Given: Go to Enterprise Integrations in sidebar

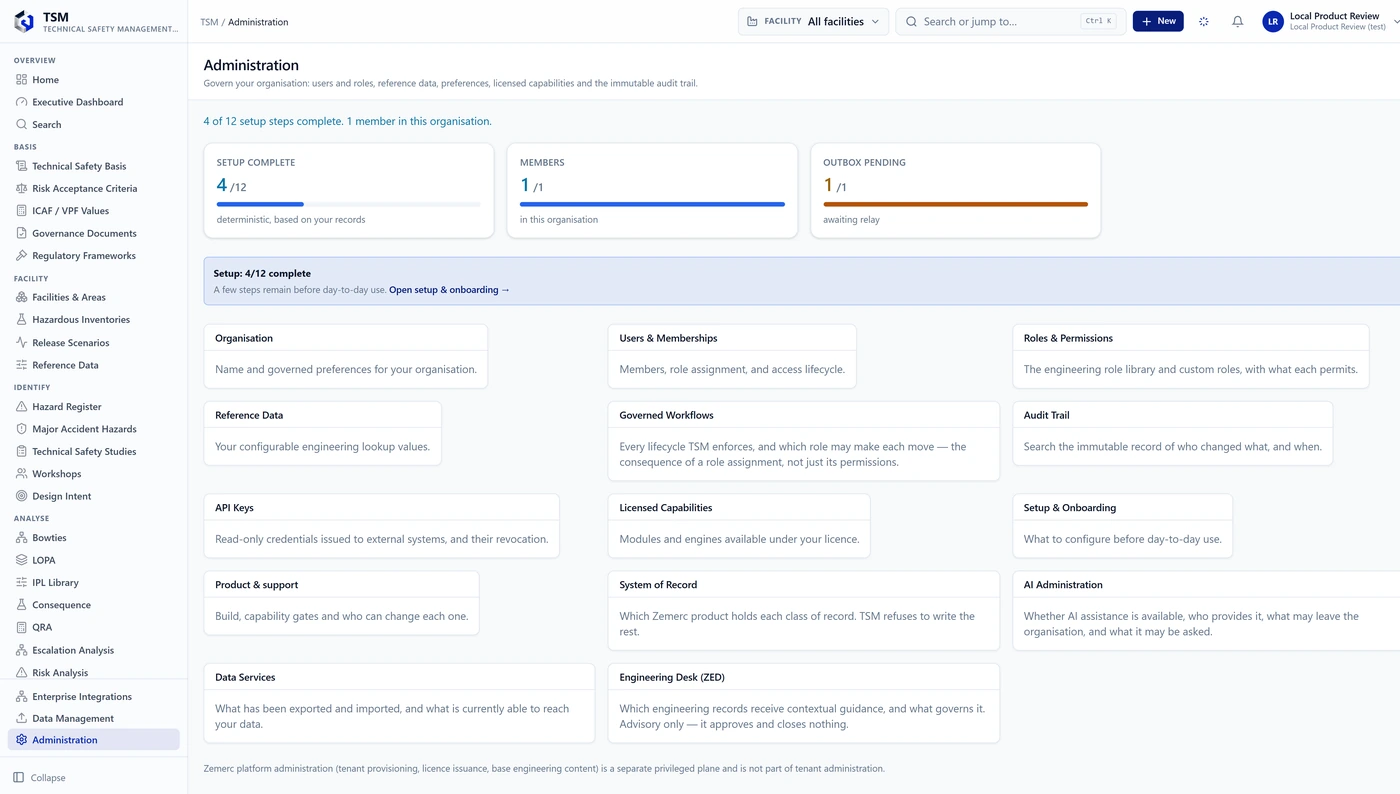Looking at the screenshot, I should [94, 696].
